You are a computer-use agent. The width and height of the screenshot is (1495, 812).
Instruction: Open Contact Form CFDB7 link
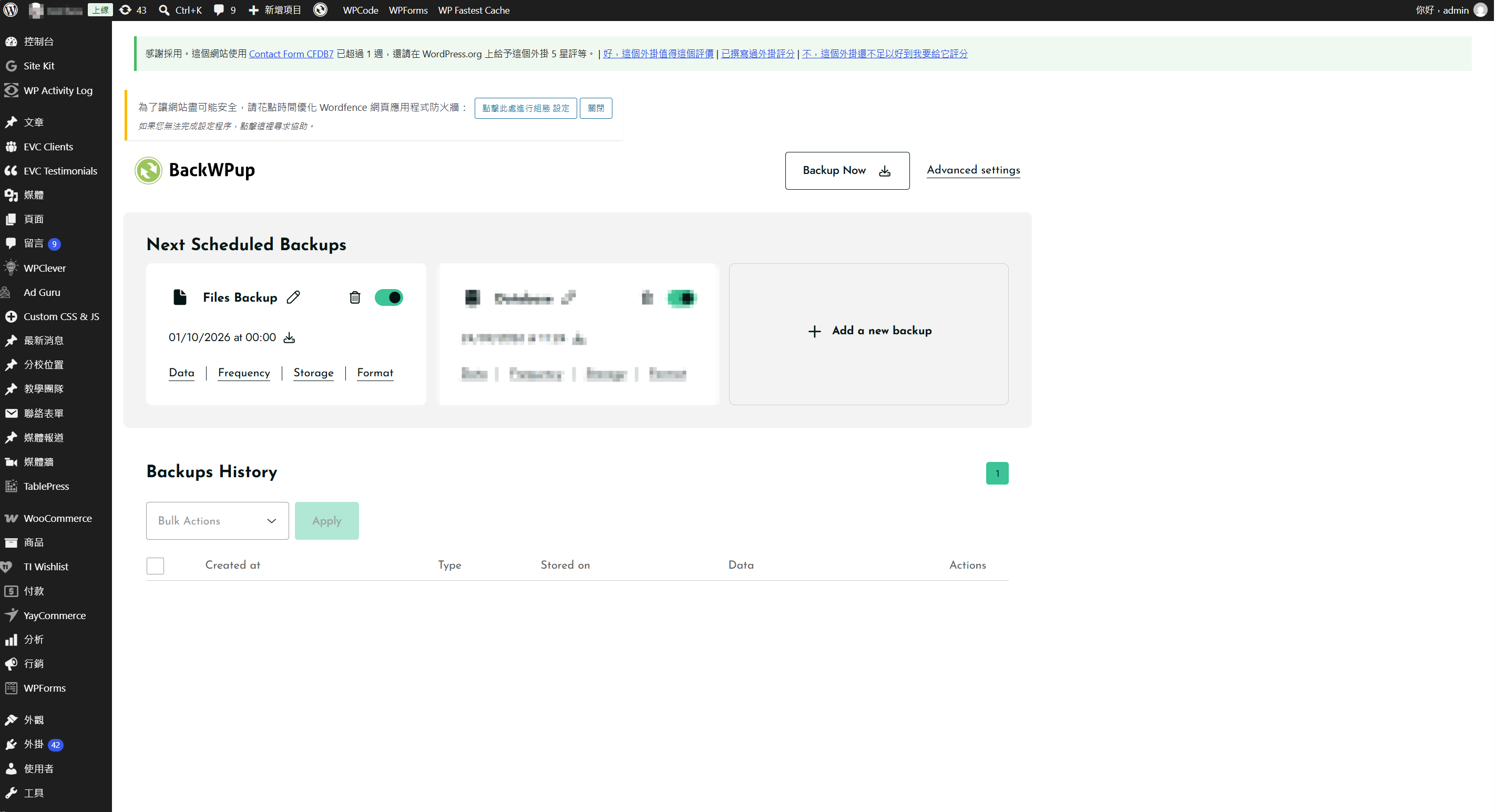pos(291,54)
